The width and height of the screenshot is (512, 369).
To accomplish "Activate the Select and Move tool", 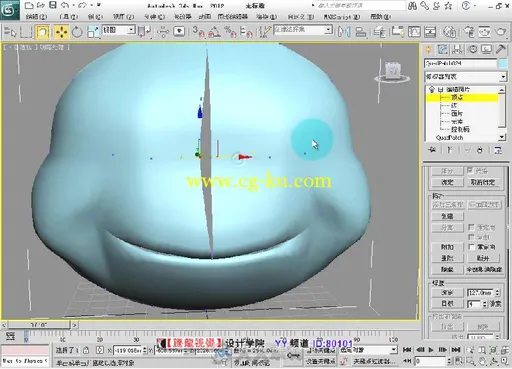I will point(61,32).
